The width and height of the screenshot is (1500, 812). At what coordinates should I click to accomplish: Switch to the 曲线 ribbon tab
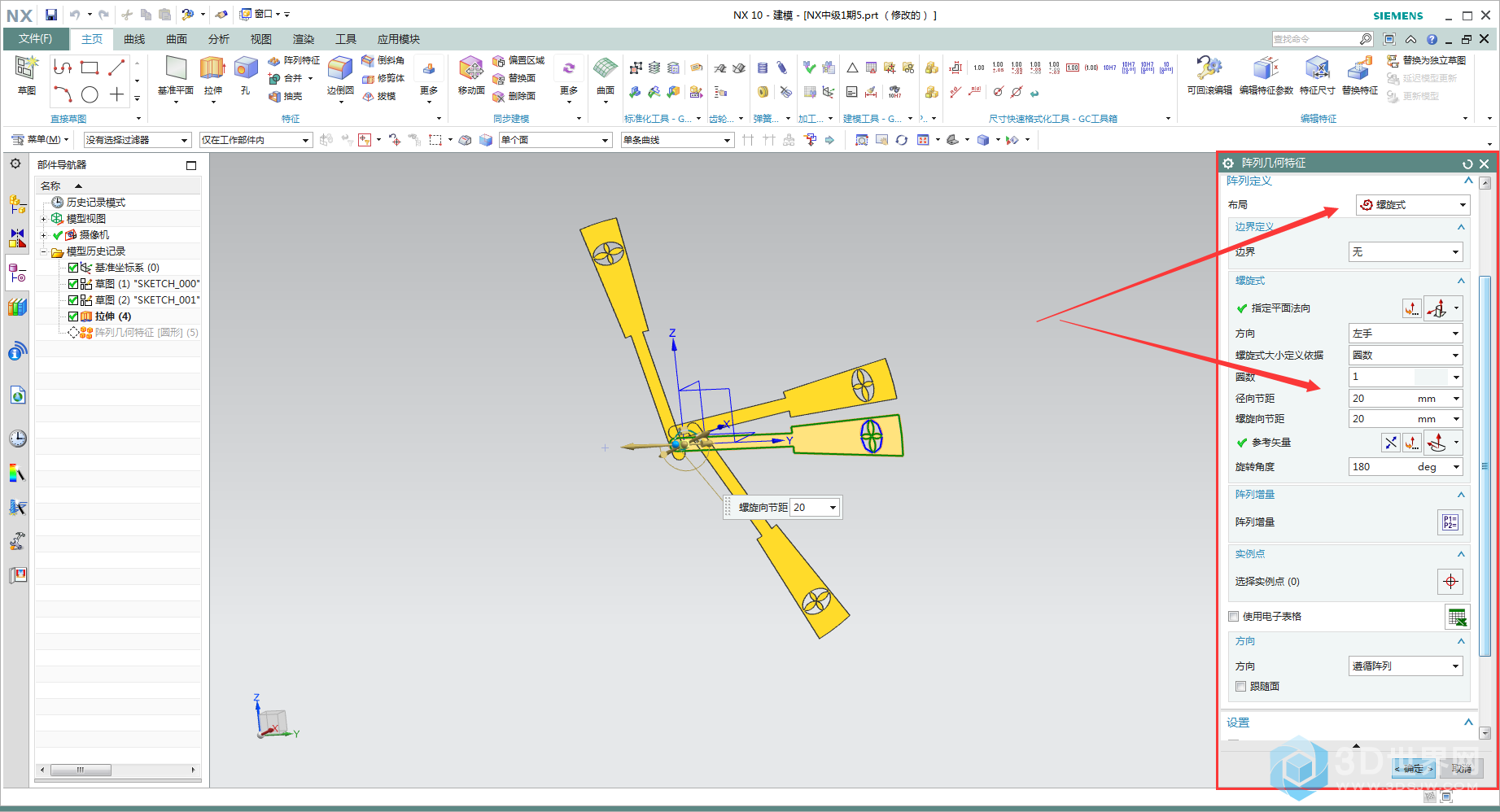pyautogui.click(x=134, y=39)
